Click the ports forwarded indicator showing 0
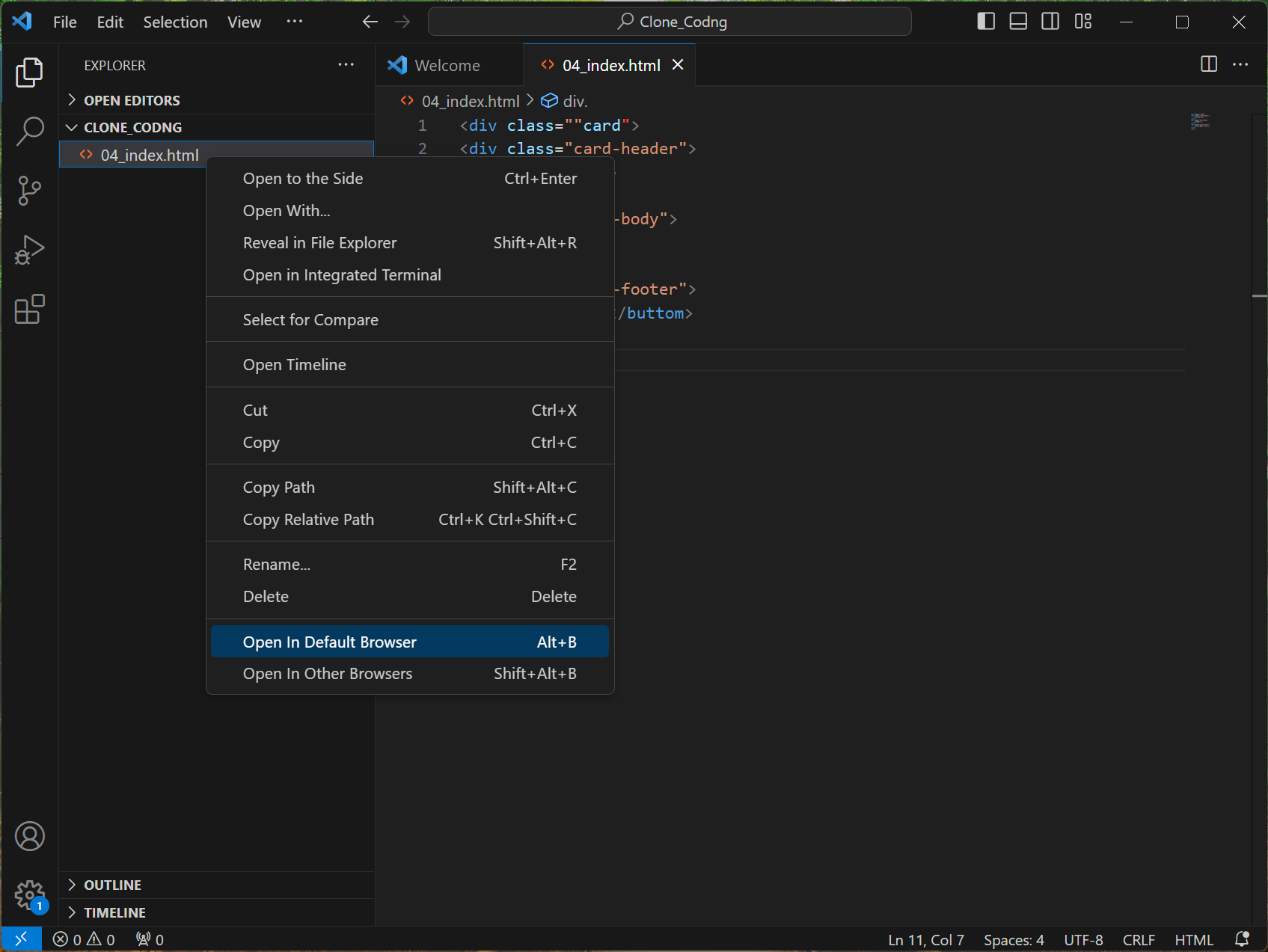The width and height of the screenshot is (1268, 952). pyautogui.click(x=150, y=939)
